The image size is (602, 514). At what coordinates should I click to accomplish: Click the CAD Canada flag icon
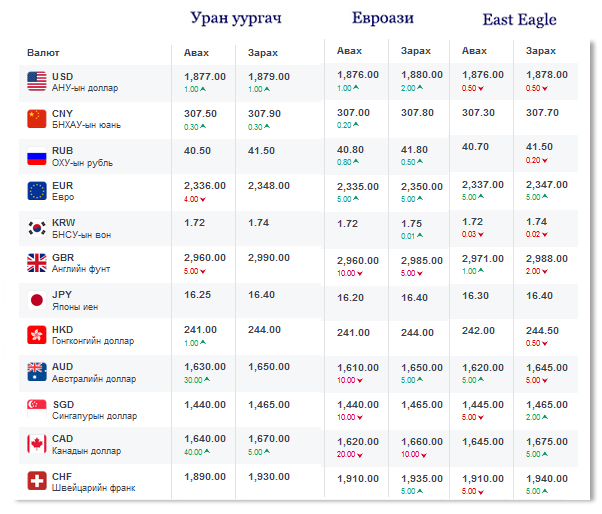pos(37,444)
